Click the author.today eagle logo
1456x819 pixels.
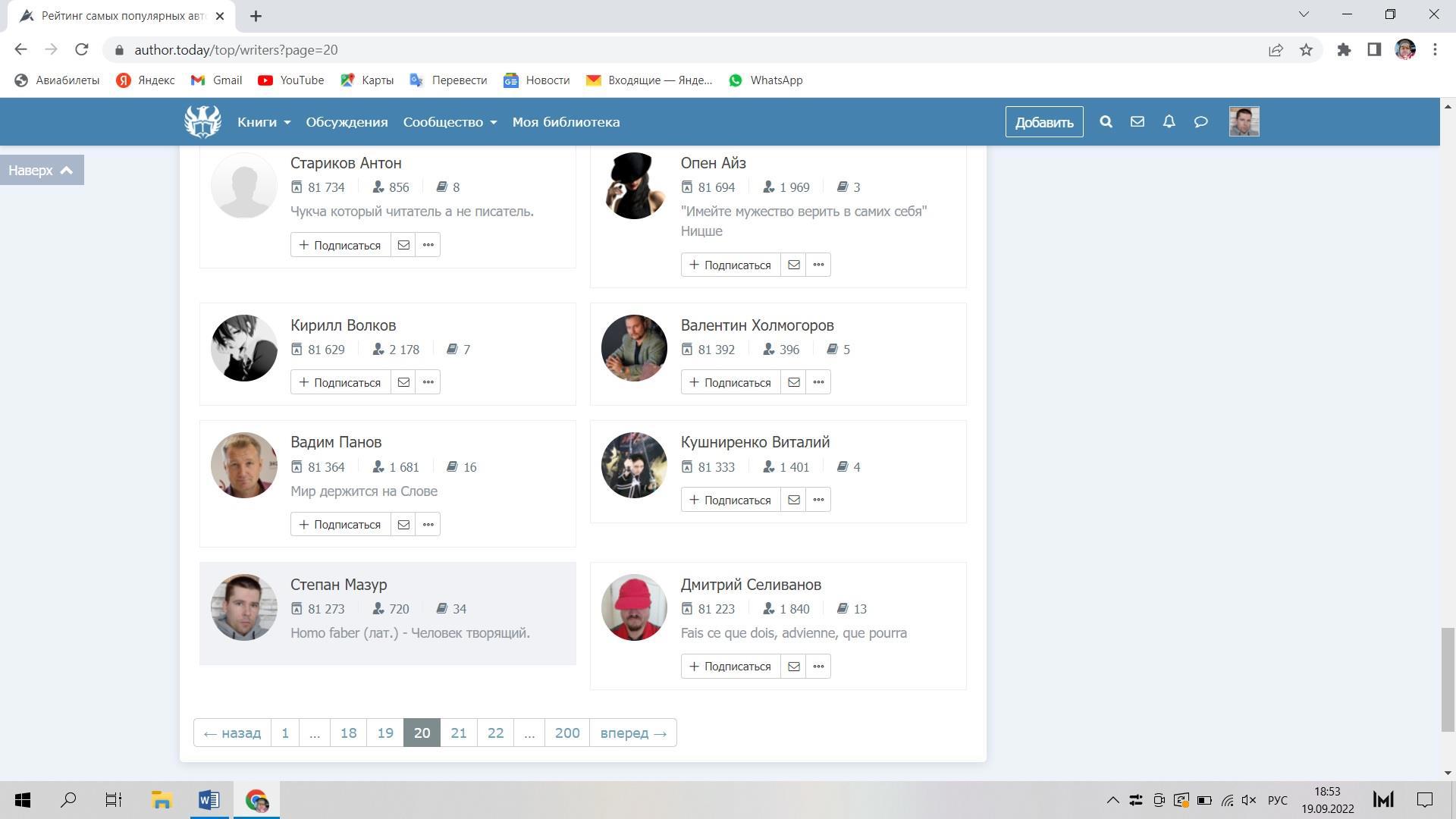click(202, 121)
